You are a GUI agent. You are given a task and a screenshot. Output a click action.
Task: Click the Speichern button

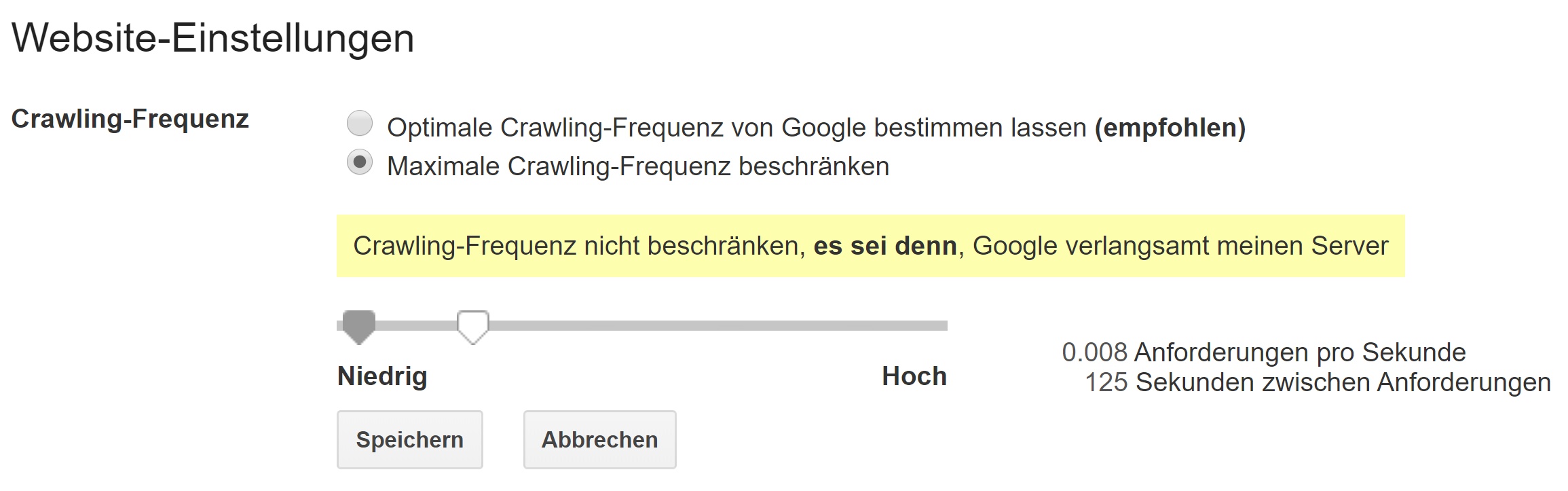[409, 439]
